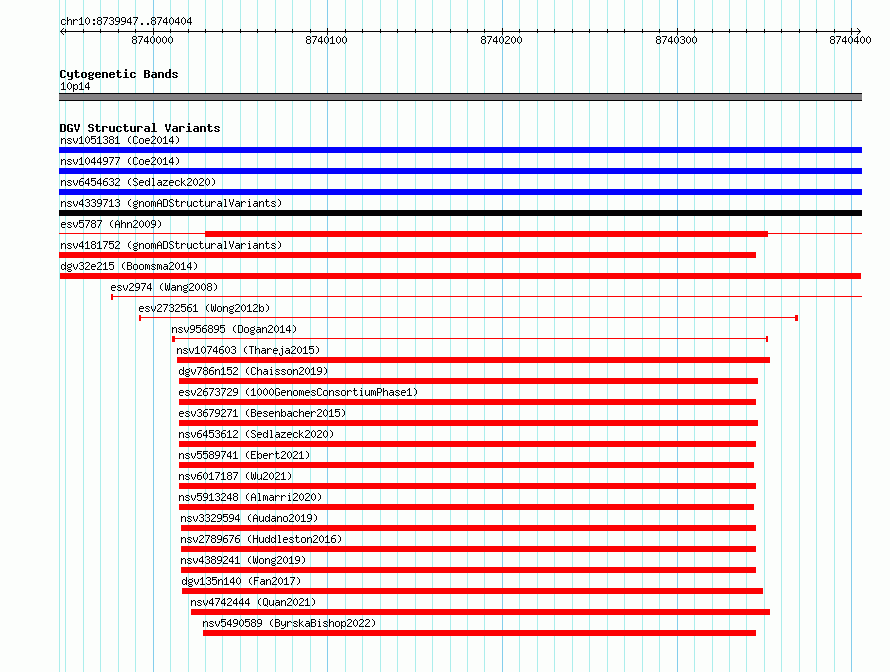Viewport: 890px width, 672px height.
Task: Open the dgv32e215 (Boomsma2014) variant label
Action: click(129, 266)
